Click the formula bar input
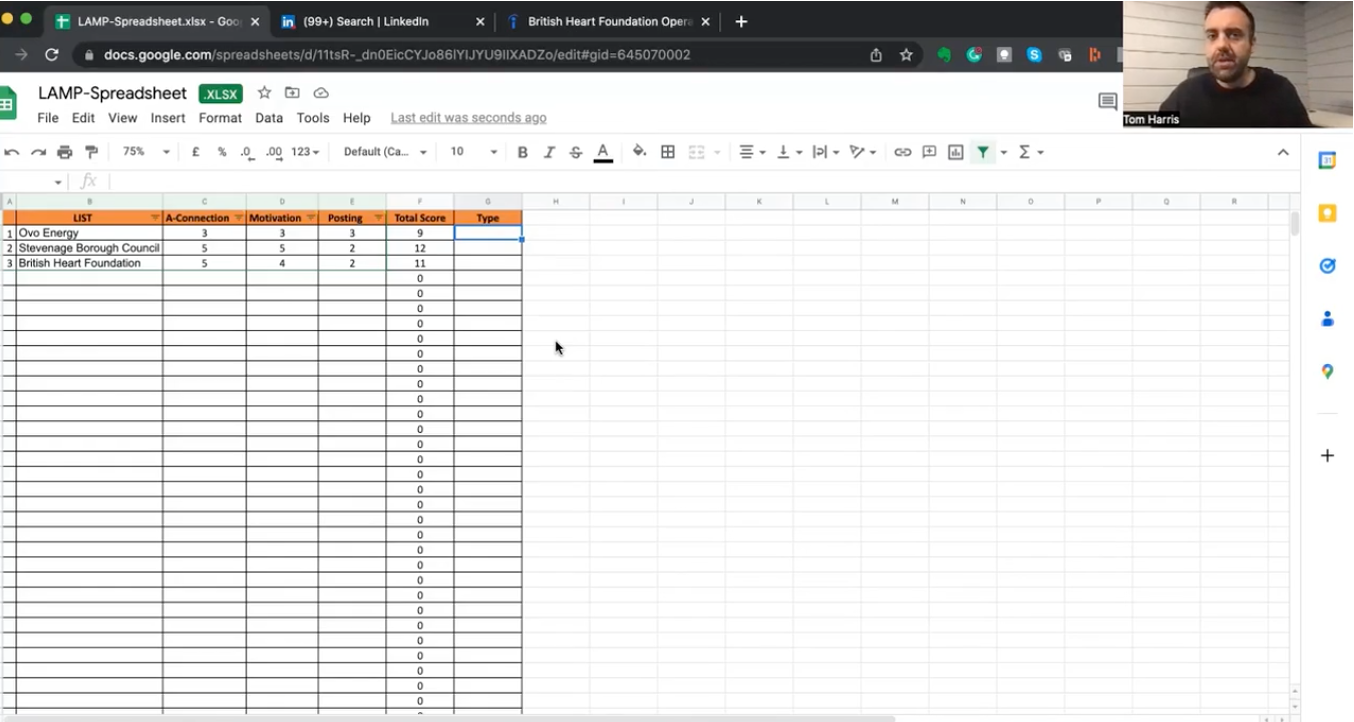Viewport: 1354px width, 722px height. point(700,181)
